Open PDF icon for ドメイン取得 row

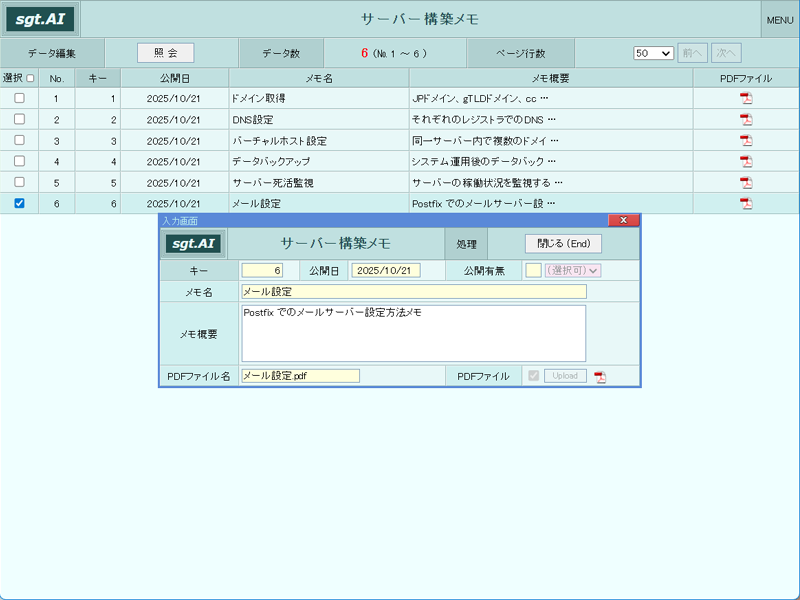[x=746, y=98]
